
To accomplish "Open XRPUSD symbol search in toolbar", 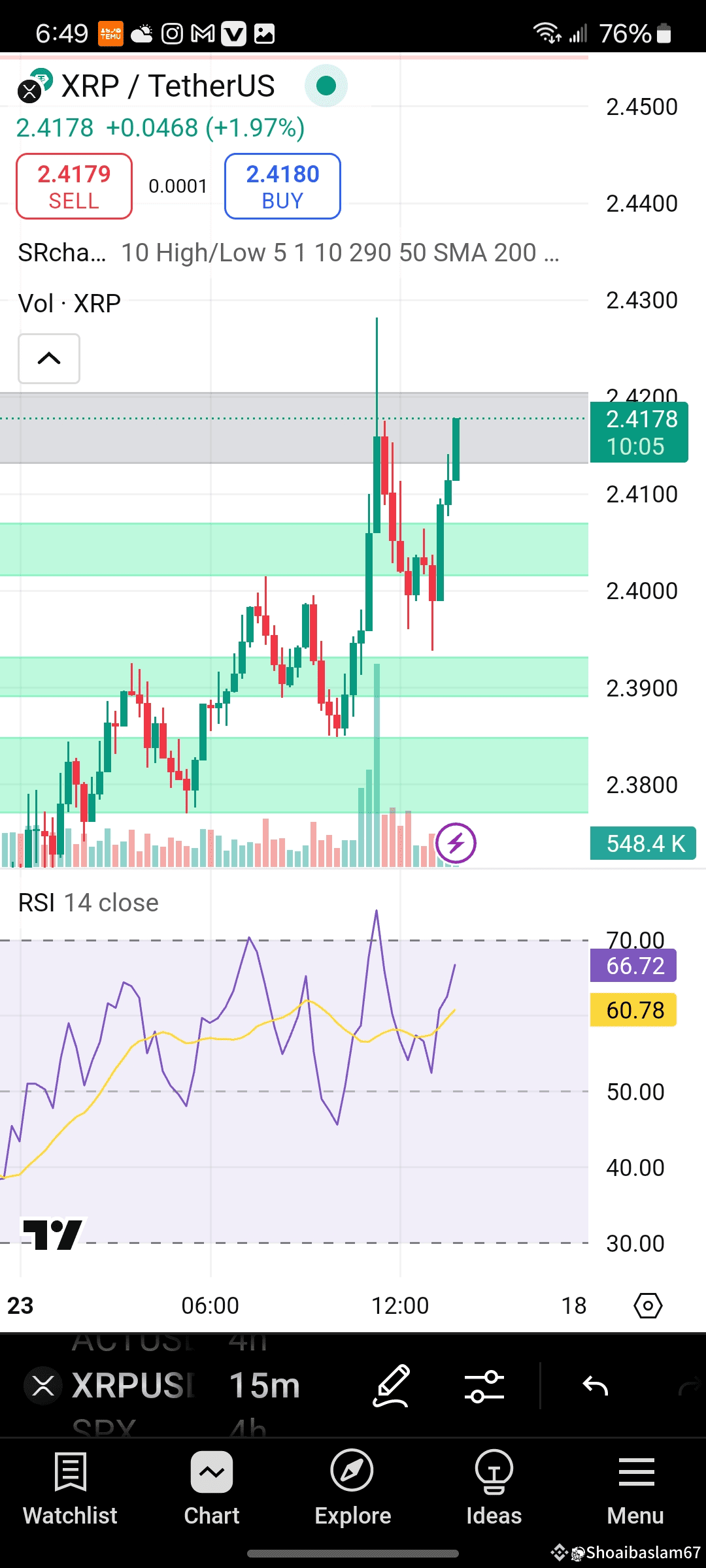I will point(133,1385).
